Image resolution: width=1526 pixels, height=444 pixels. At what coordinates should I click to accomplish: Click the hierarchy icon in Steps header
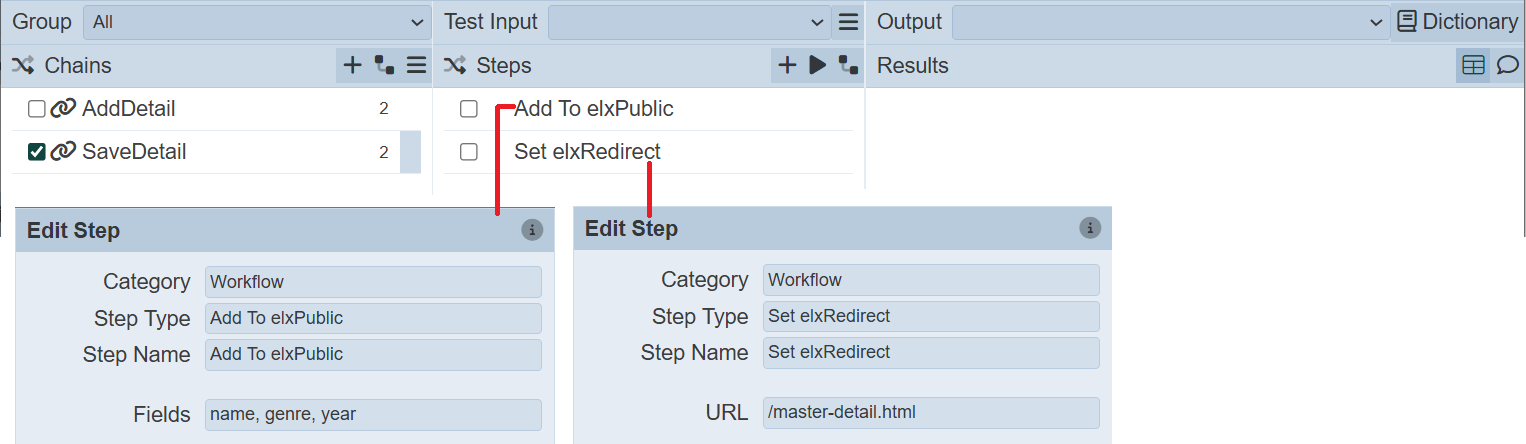point(848,66)
